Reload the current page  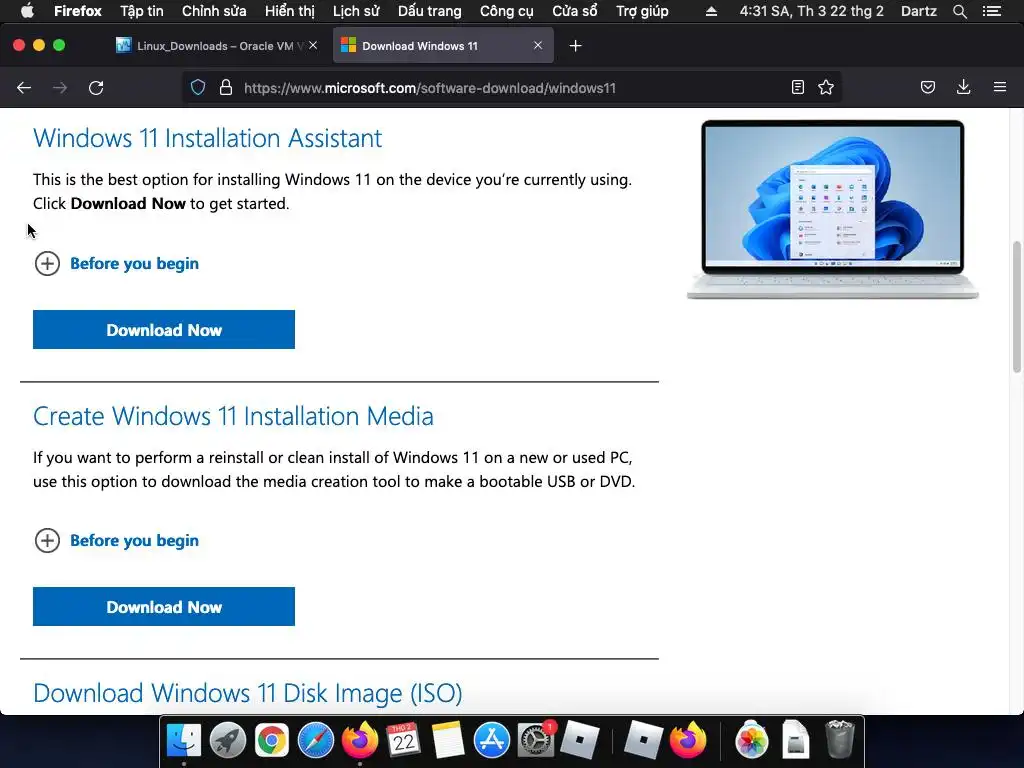(96, 88)
